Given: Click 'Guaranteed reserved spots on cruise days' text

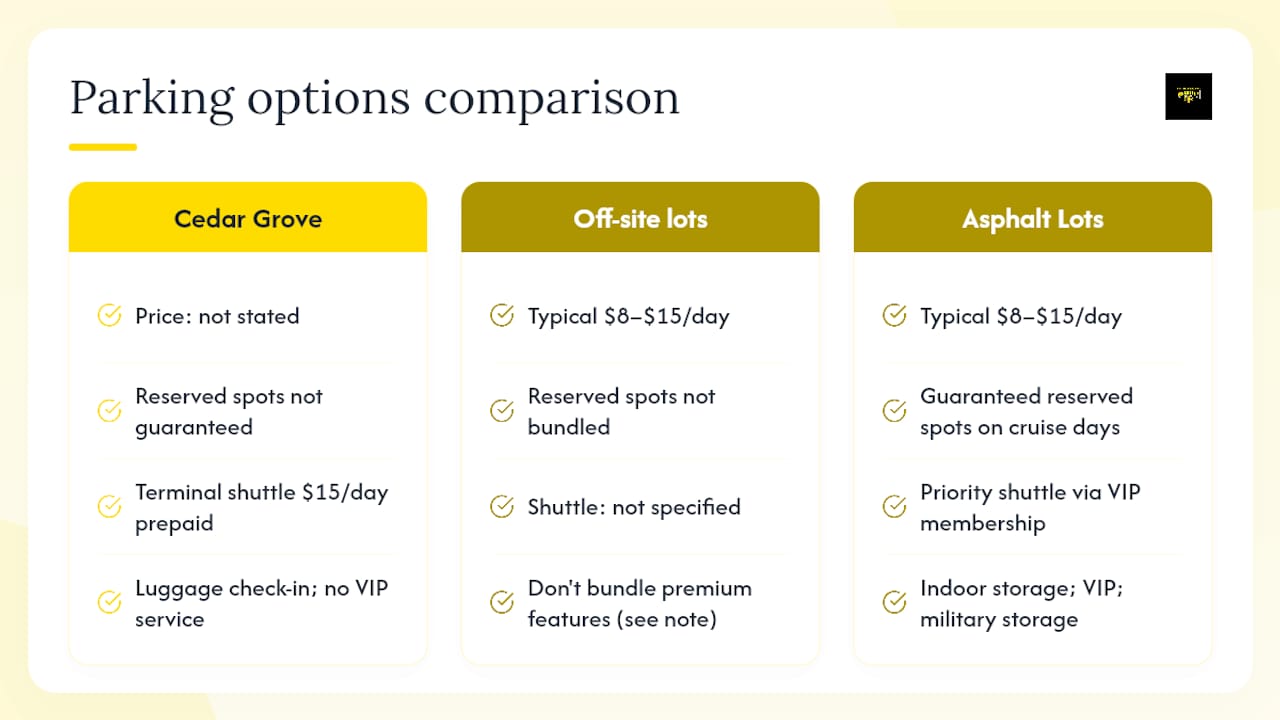Looking at the screenshot, I should [1026, 411].
